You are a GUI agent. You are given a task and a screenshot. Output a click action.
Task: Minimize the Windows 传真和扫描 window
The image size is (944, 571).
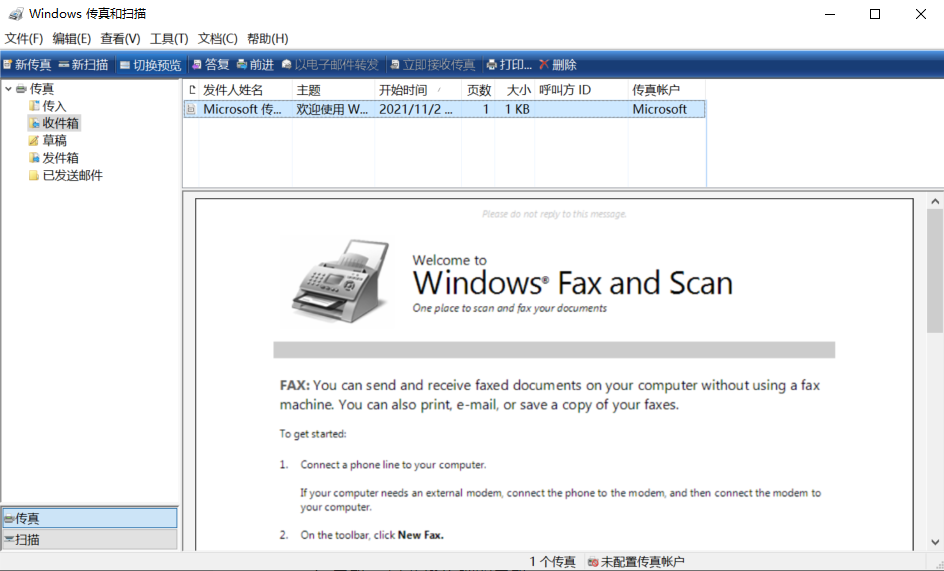(830, 14)
